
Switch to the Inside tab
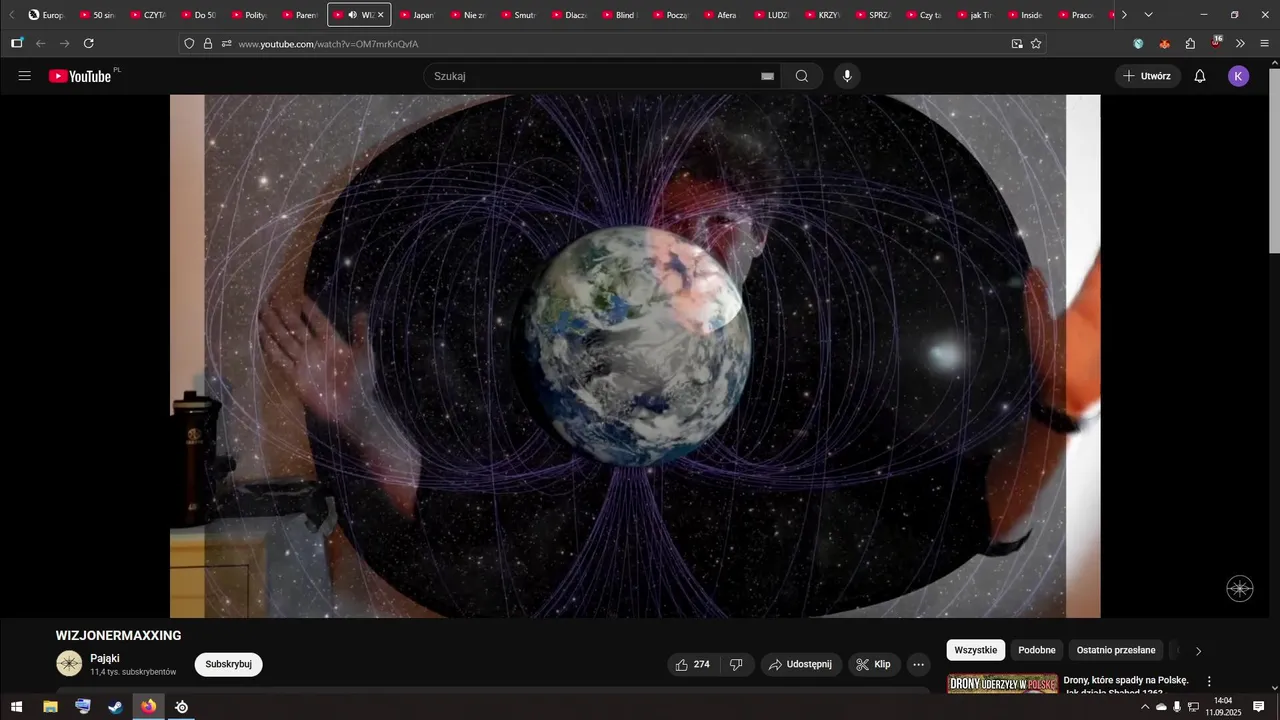tap(1025, 15)
